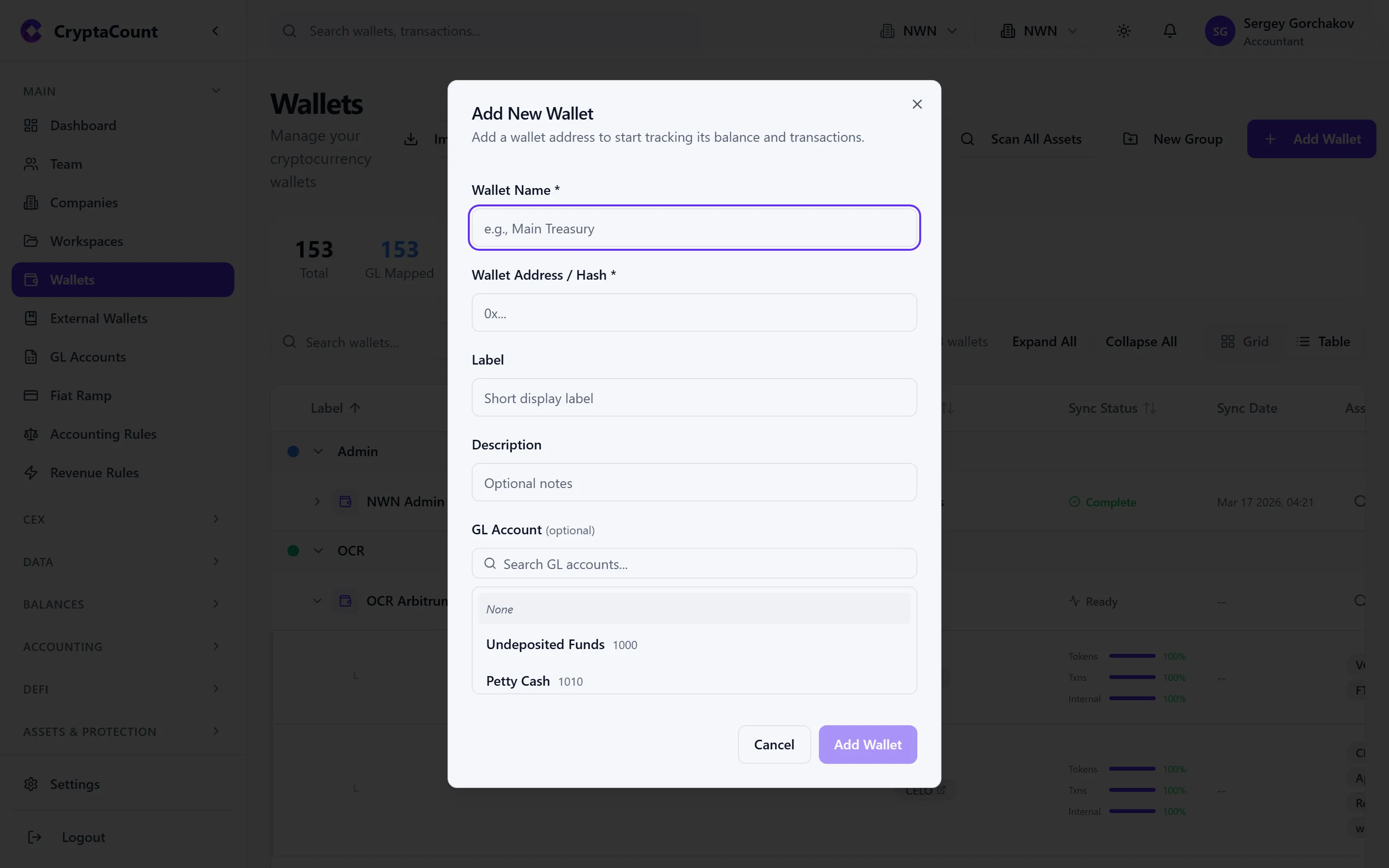Image resolution: width=1389 pixels, height=868 pixels.
Task: Click the Add Wallet button in dialog
Action: coord(867,744)
